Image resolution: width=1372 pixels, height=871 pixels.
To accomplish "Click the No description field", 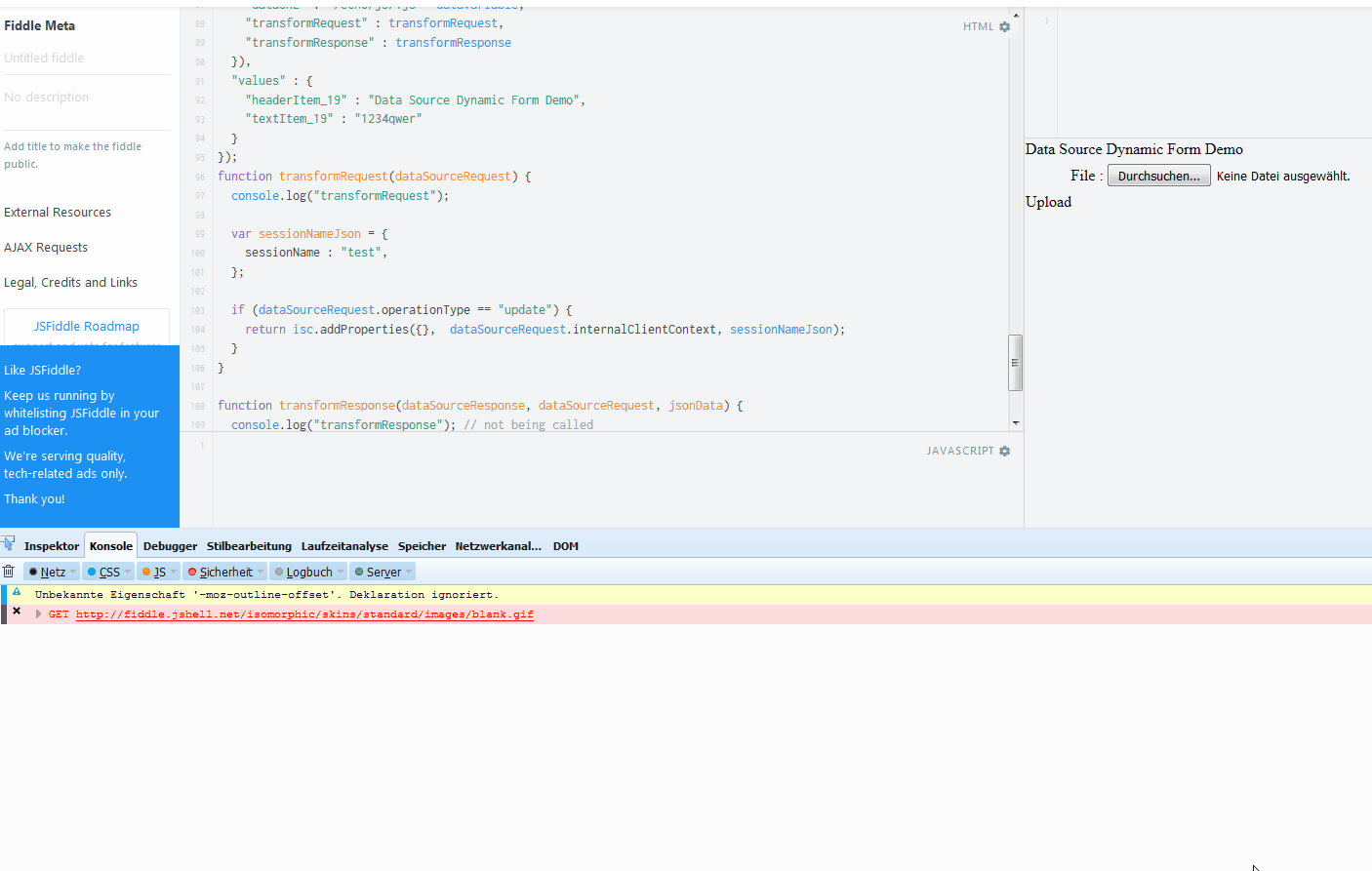I will point(87,98).
